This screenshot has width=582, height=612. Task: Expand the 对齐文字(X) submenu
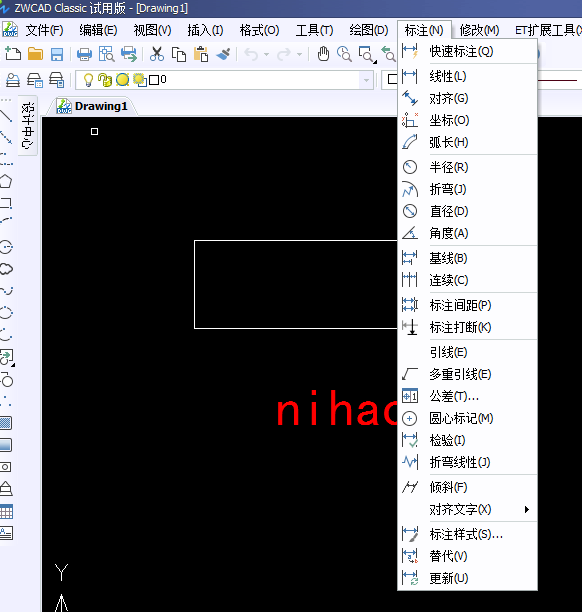[x=467, y=509]
